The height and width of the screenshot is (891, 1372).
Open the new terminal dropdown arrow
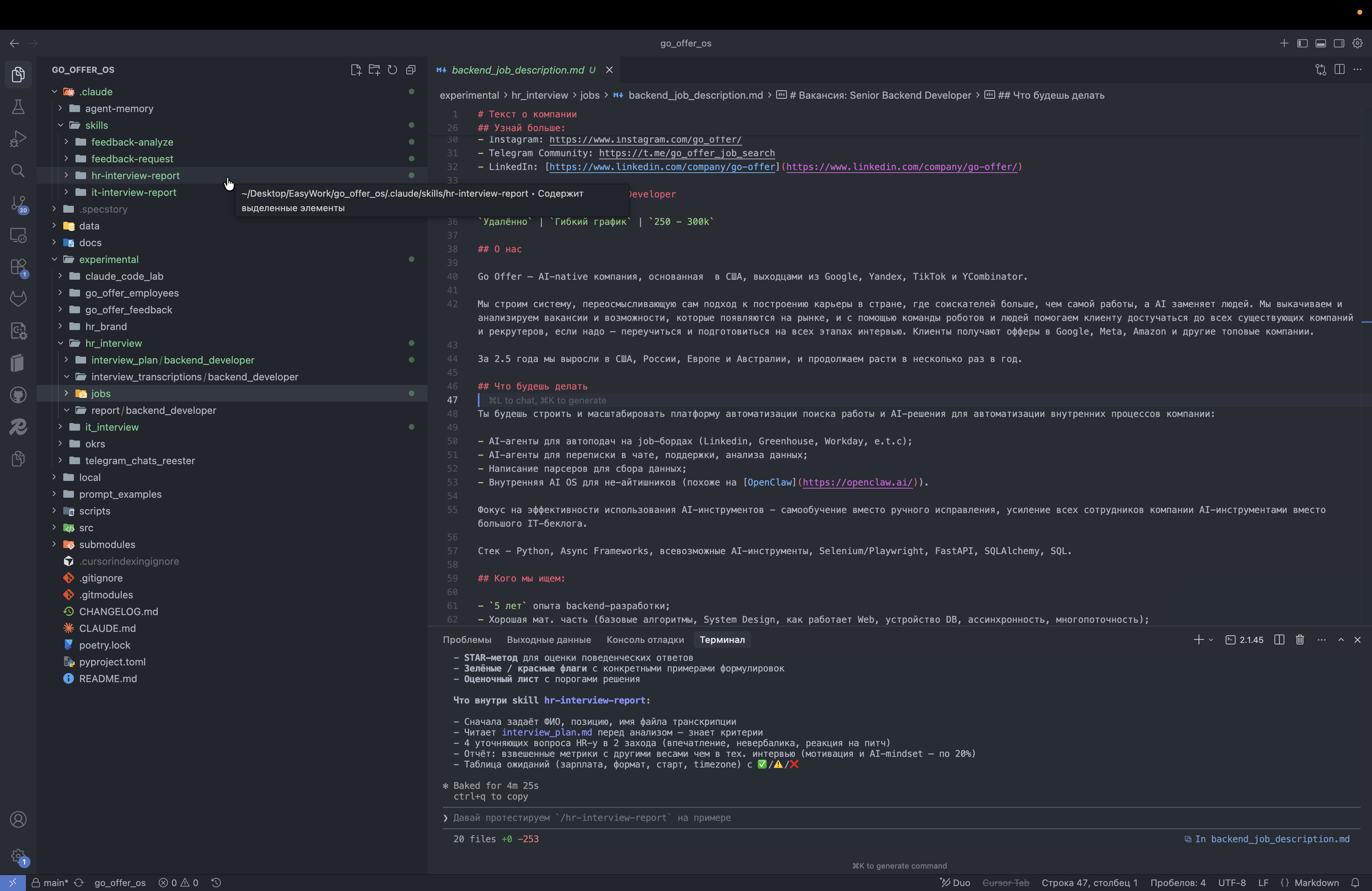(1210, 640)
